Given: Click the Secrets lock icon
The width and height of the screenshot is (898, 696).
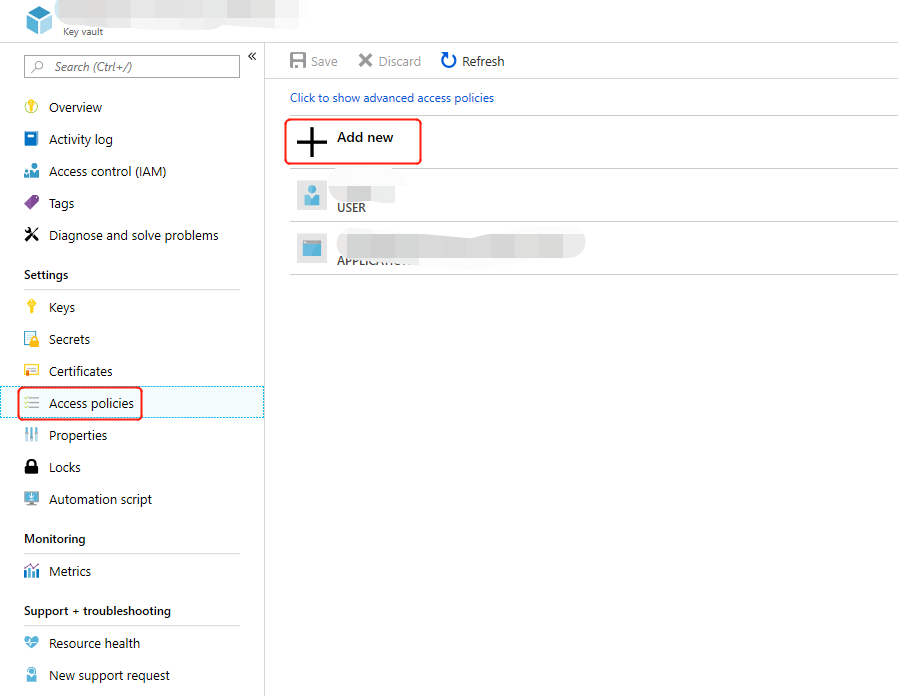Looking at the screenshot, I should pos(31,339).
